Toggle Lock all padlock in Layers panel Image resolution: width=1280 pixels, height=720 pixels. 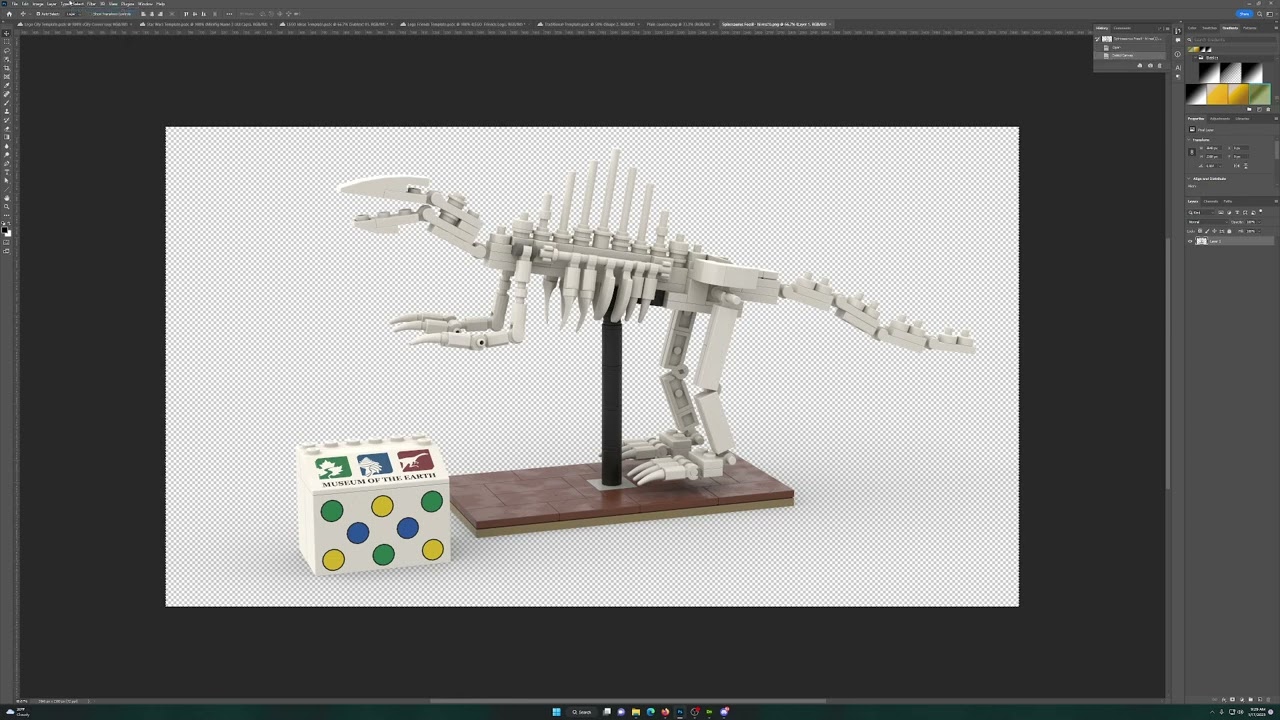point(1229,231)
